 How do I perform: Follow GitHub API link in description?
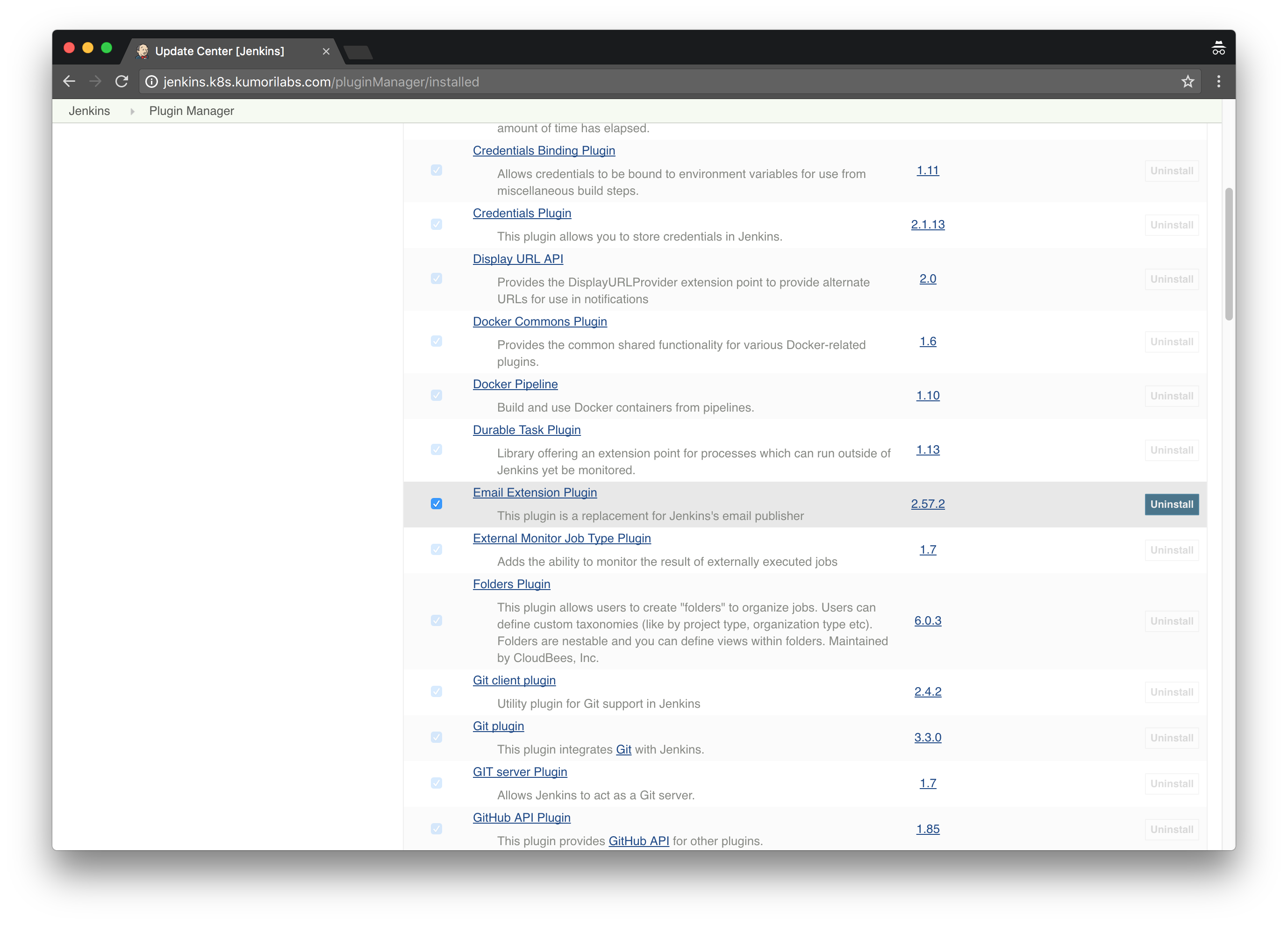(638, 841)
